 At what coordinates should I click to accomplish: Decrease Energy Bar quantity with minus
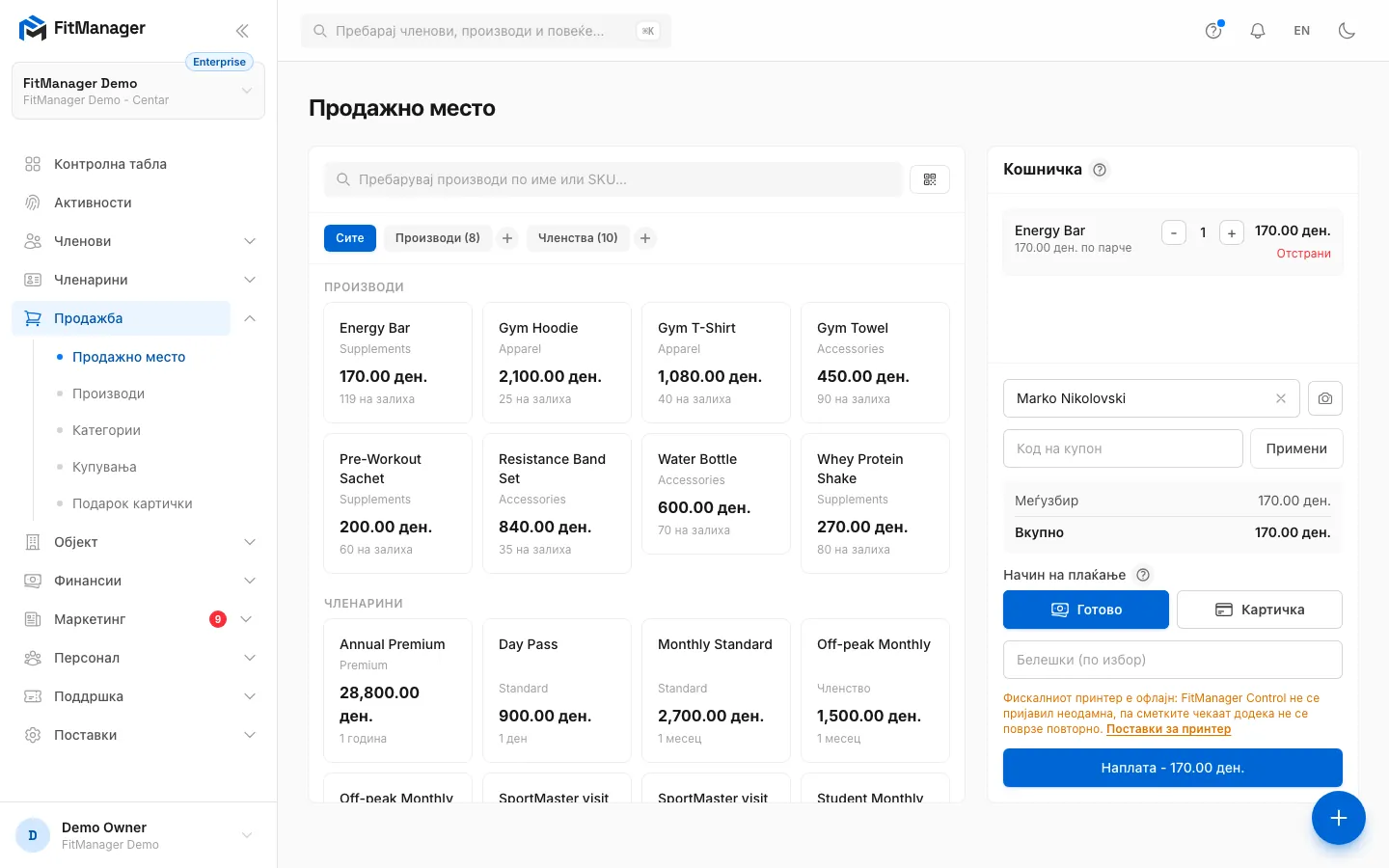(x=1174, y=232)
